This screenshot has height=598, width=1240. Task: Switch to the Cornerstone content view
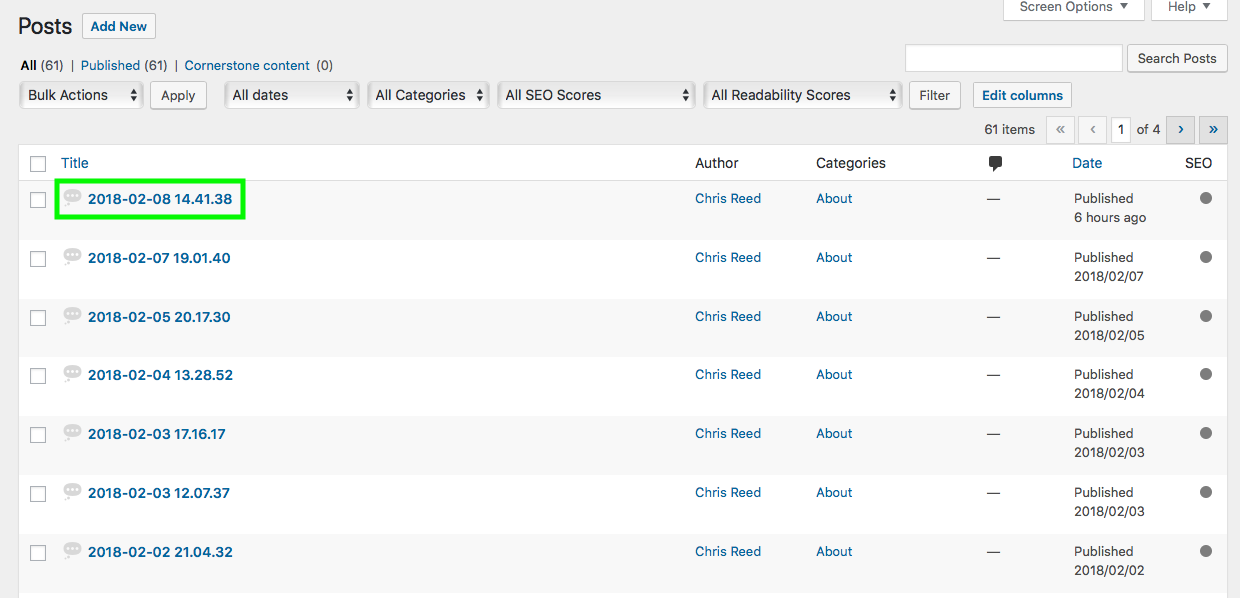[247, 65]
